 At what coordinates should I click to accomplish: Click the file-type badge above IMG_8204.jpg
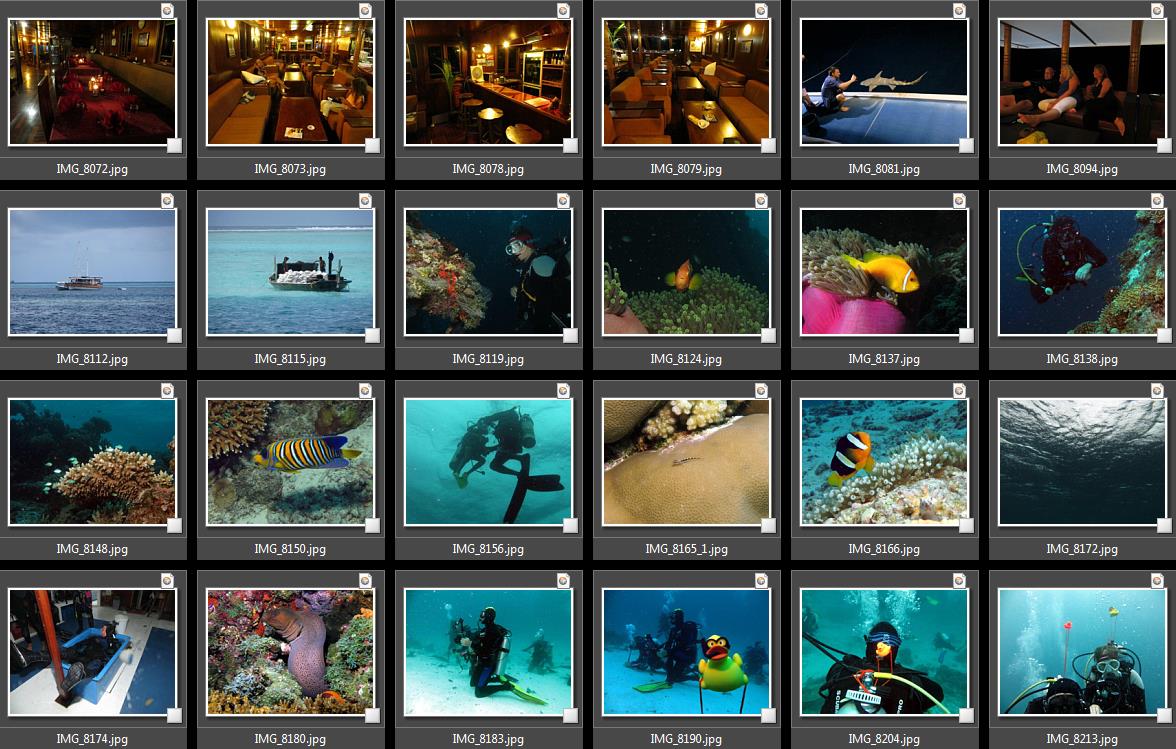pos(959,580)
